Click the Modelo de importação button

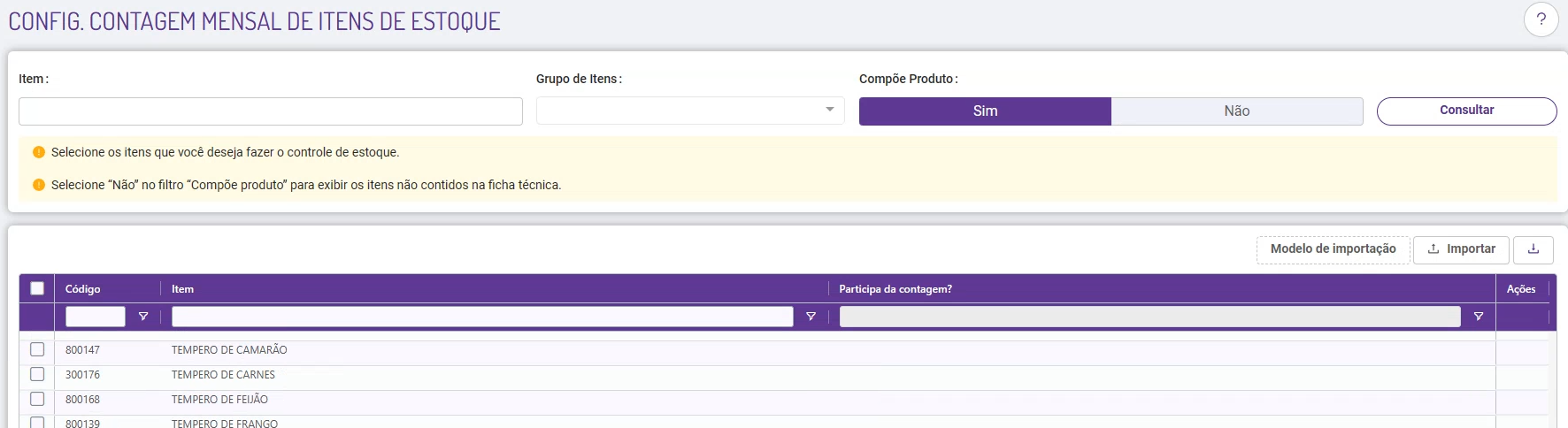pyautogui.click(x=1333, y=249)
